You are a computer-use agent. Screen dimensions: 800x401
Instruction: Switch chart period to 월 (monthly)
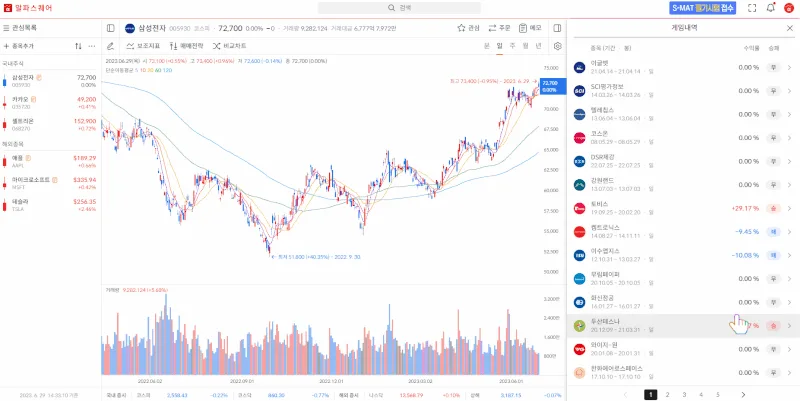[525, 46]
